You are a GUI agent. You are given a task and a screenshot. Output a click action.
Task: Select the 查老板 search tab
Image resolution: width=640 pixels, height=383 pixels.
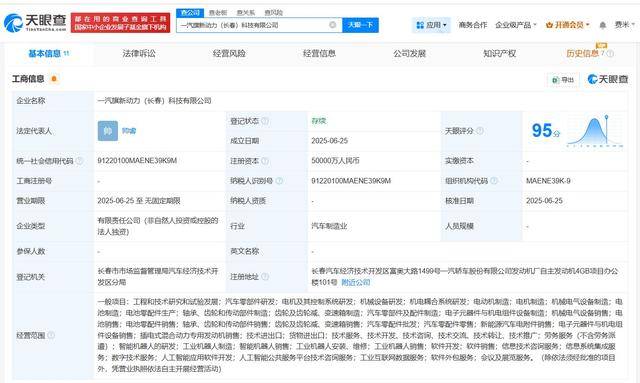click(218, 13)
